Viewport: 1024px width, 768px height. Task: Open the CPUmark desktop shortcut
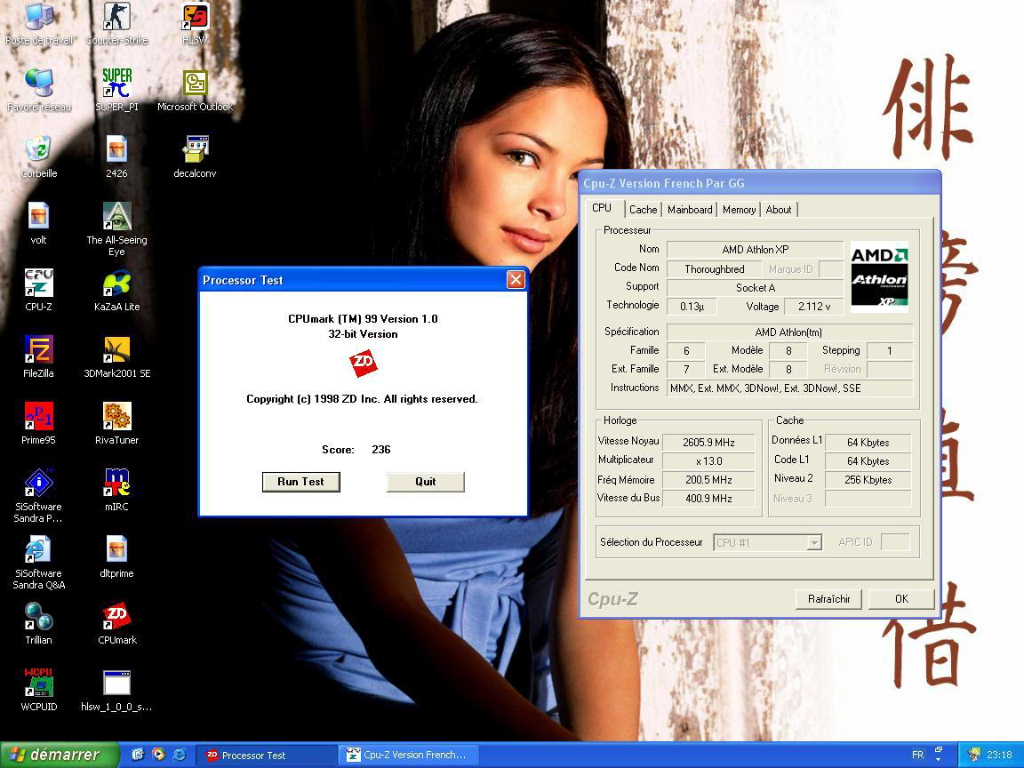click(x=117, y=617)
